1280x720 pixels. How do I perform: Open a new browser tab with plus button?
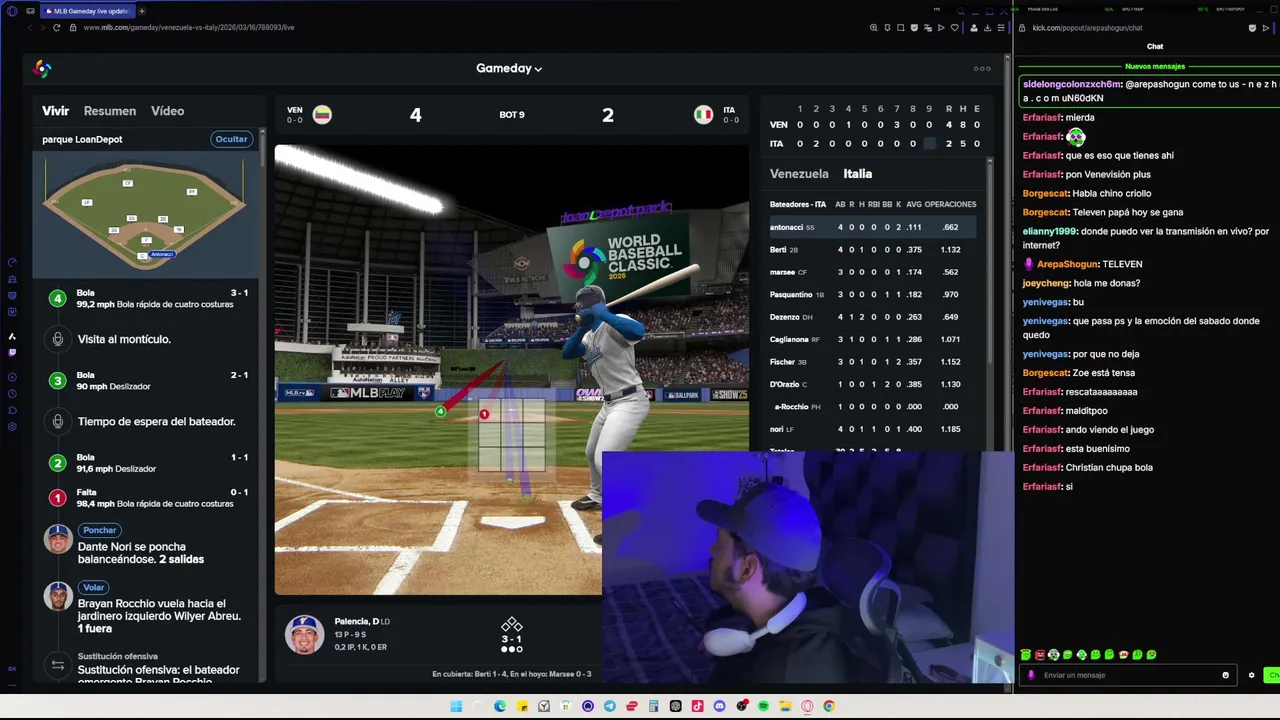141,11
